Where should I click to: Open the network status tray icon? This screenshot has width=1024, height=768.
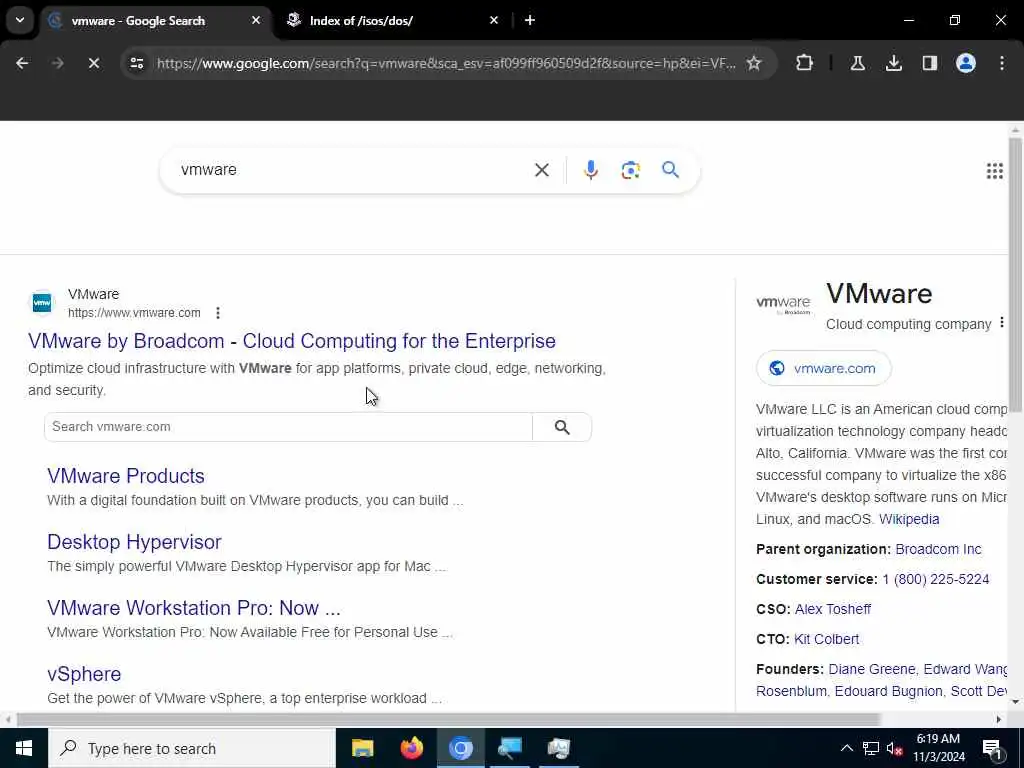point(871,748)
